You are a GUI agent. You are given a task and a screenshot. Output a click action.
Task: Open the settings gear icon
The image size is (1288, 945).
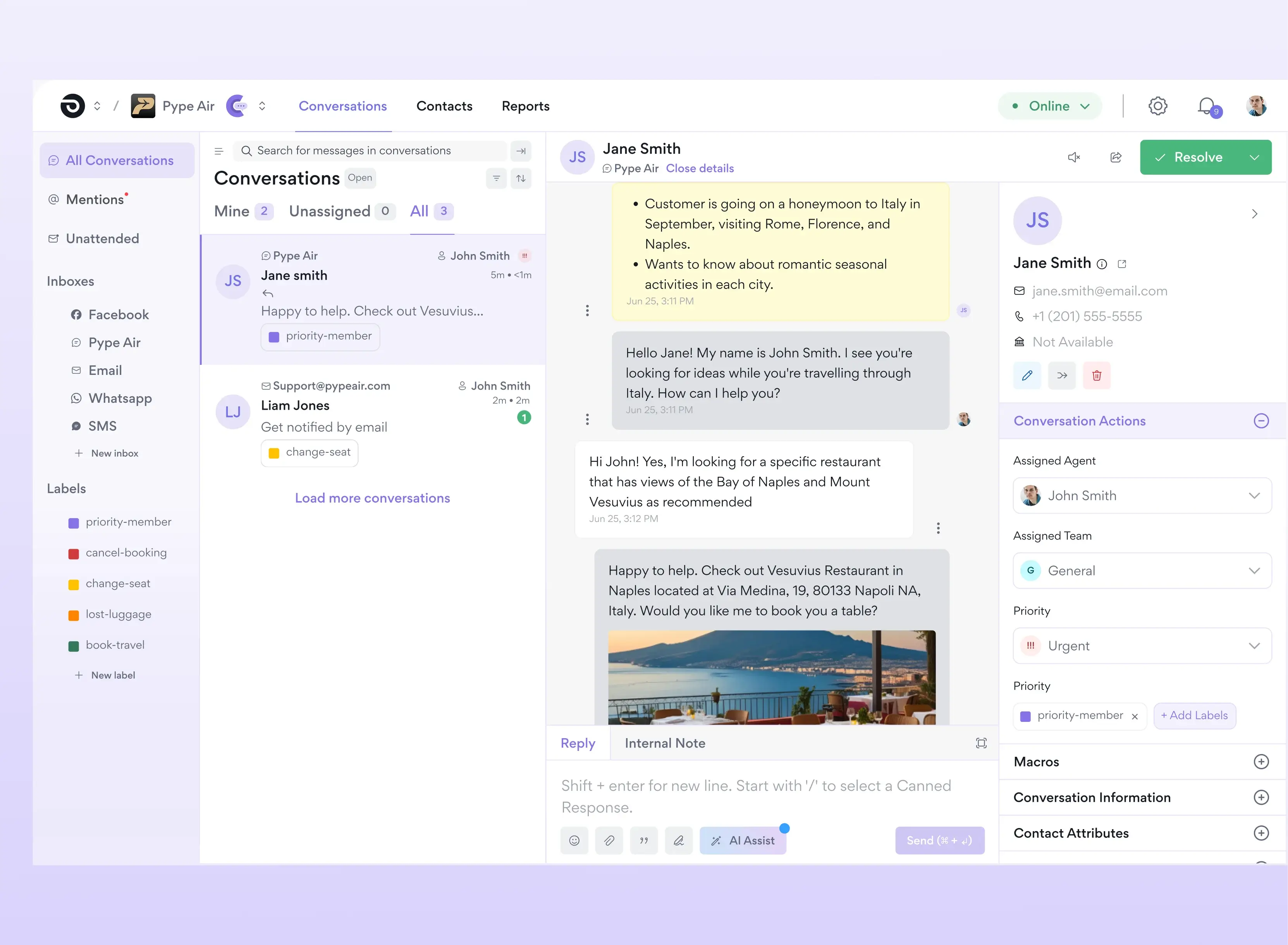click(1157, 106)
